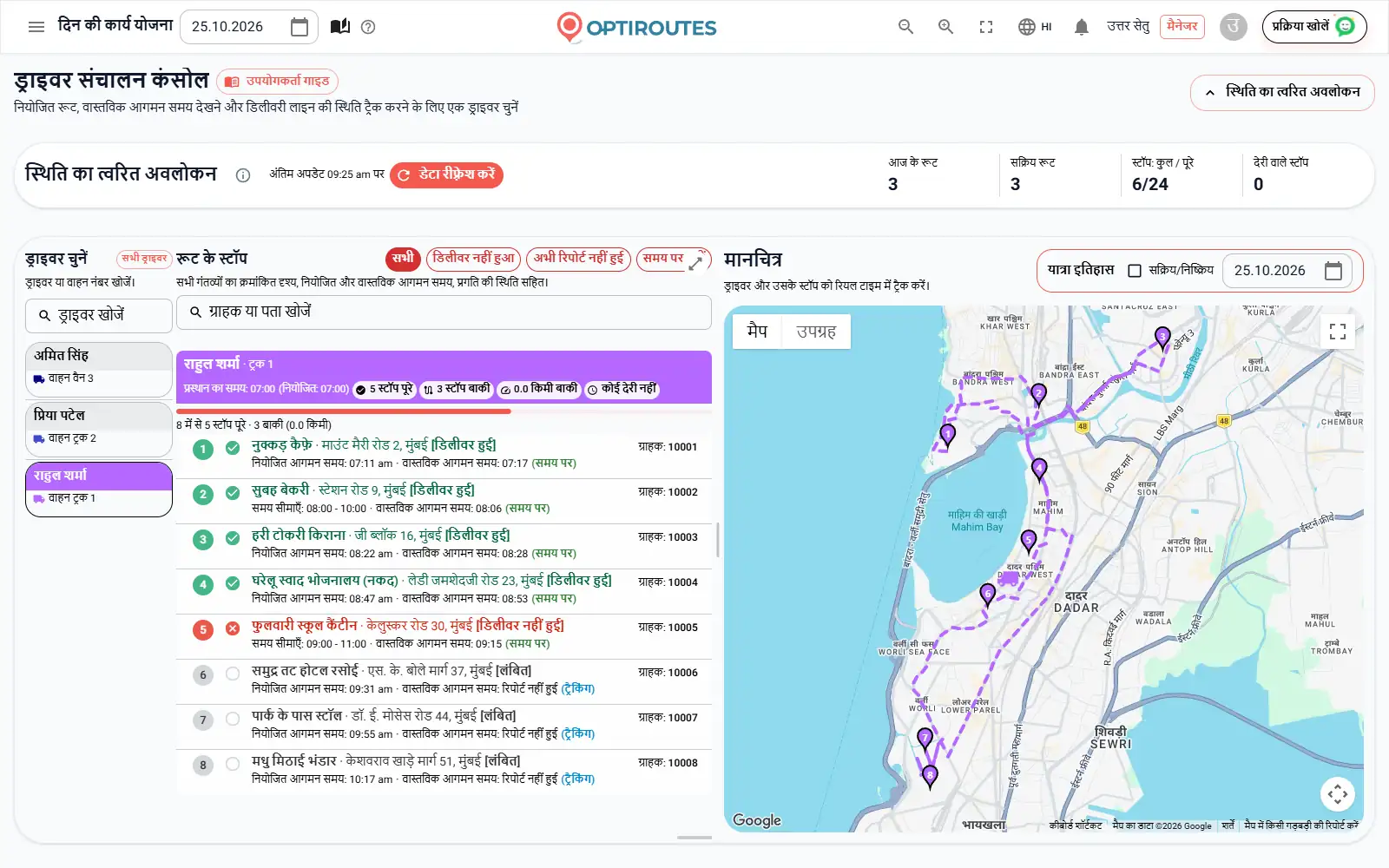Image resolution: width=1389 pixels, height=868 pixels.
Task: Open the user avatar icon
Action: pyautogui.click(x=1233, y=27)
